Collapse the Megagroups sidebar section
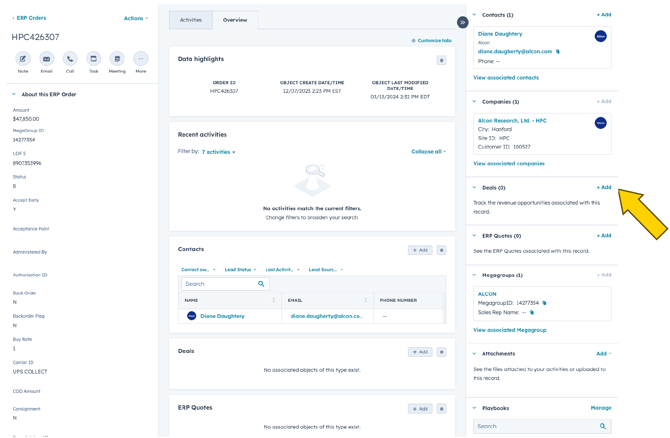 coord(475,275)
